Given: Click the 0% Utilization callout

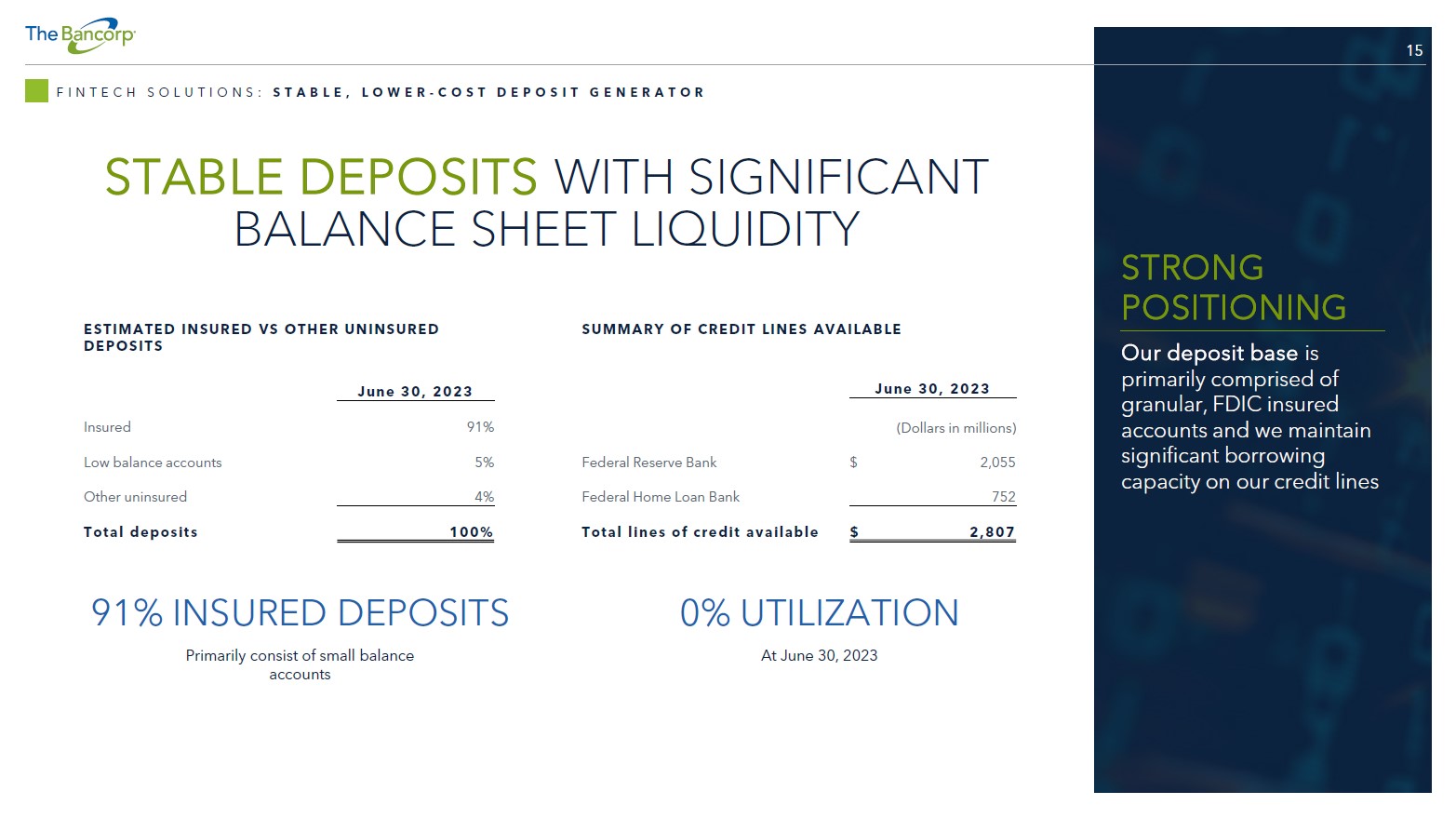Looking at the screenshot, I should [x=819, y=613].
